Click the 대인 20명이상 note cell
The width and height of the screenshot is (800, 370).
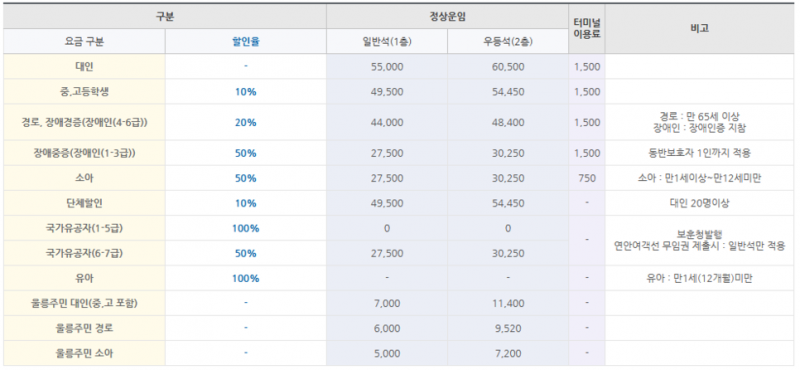(699, 203)
